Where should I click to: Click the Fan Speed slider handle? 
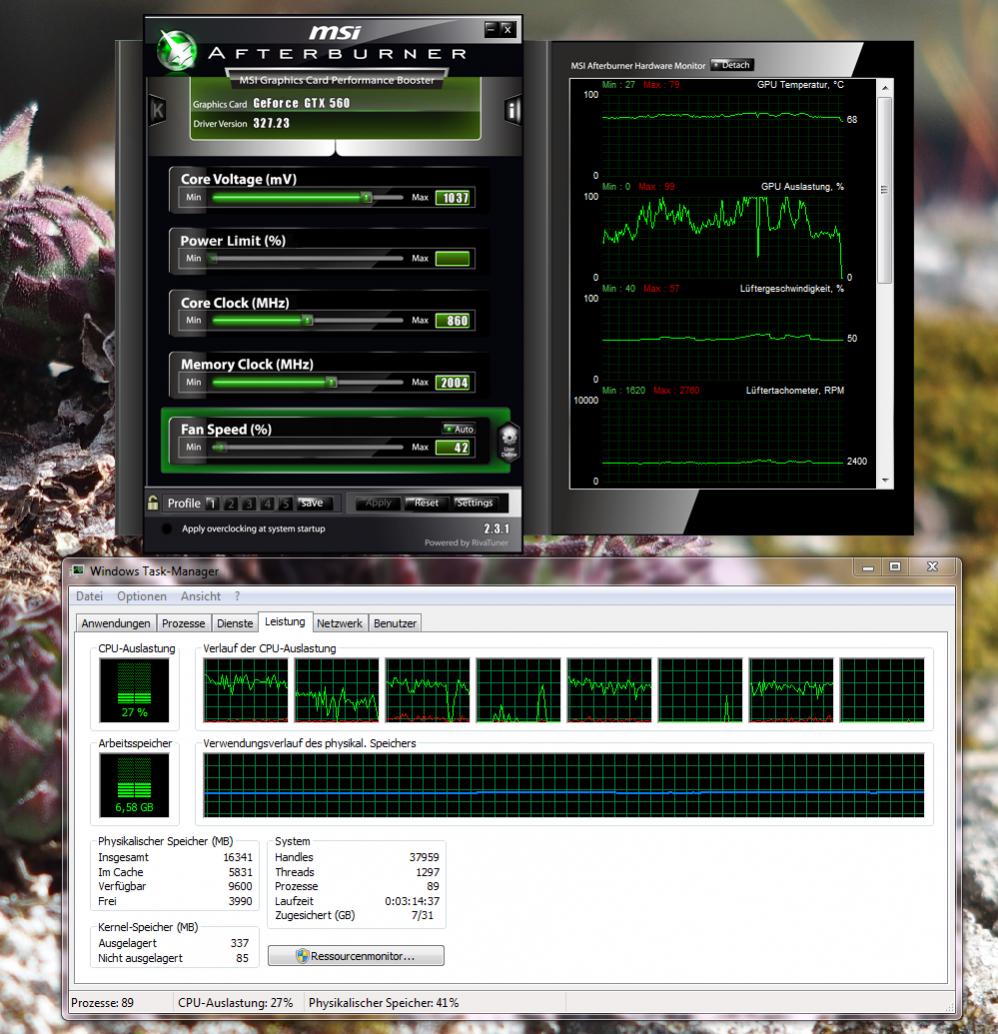(x=220, y=447)
